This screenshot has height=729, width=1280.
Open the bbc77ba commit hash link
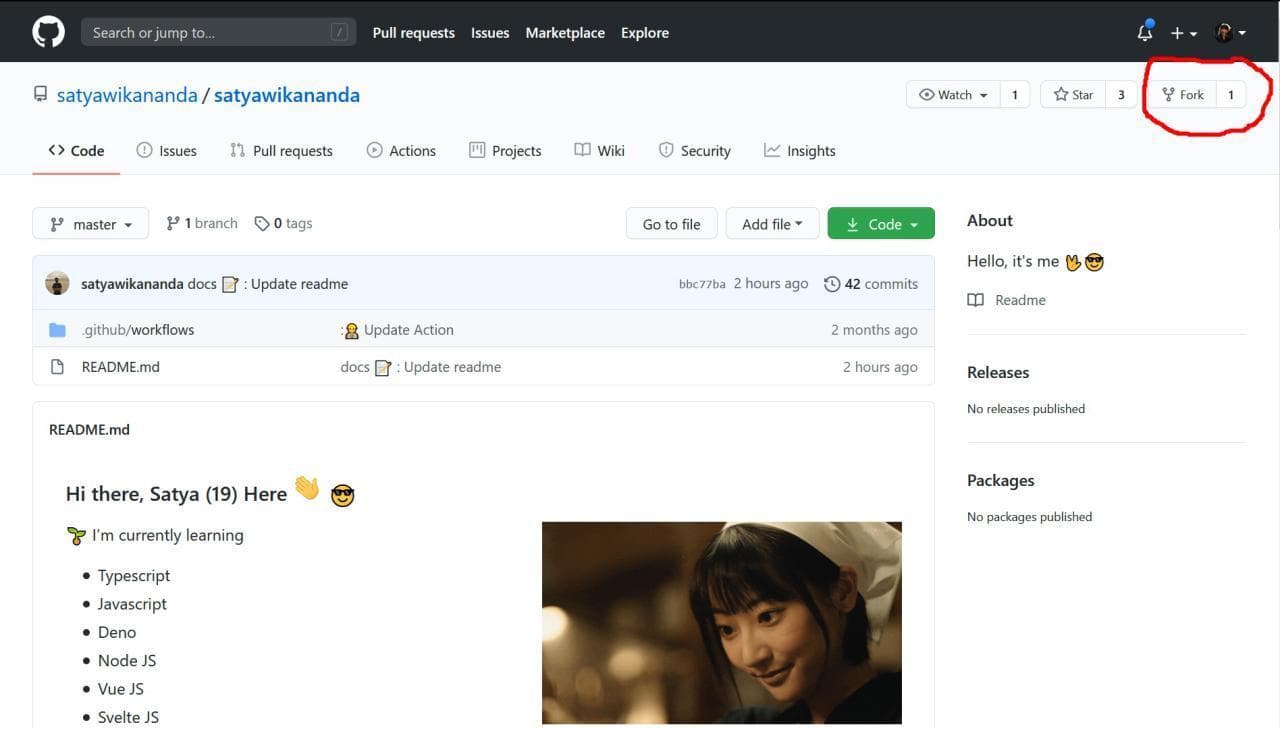(702, 284)
